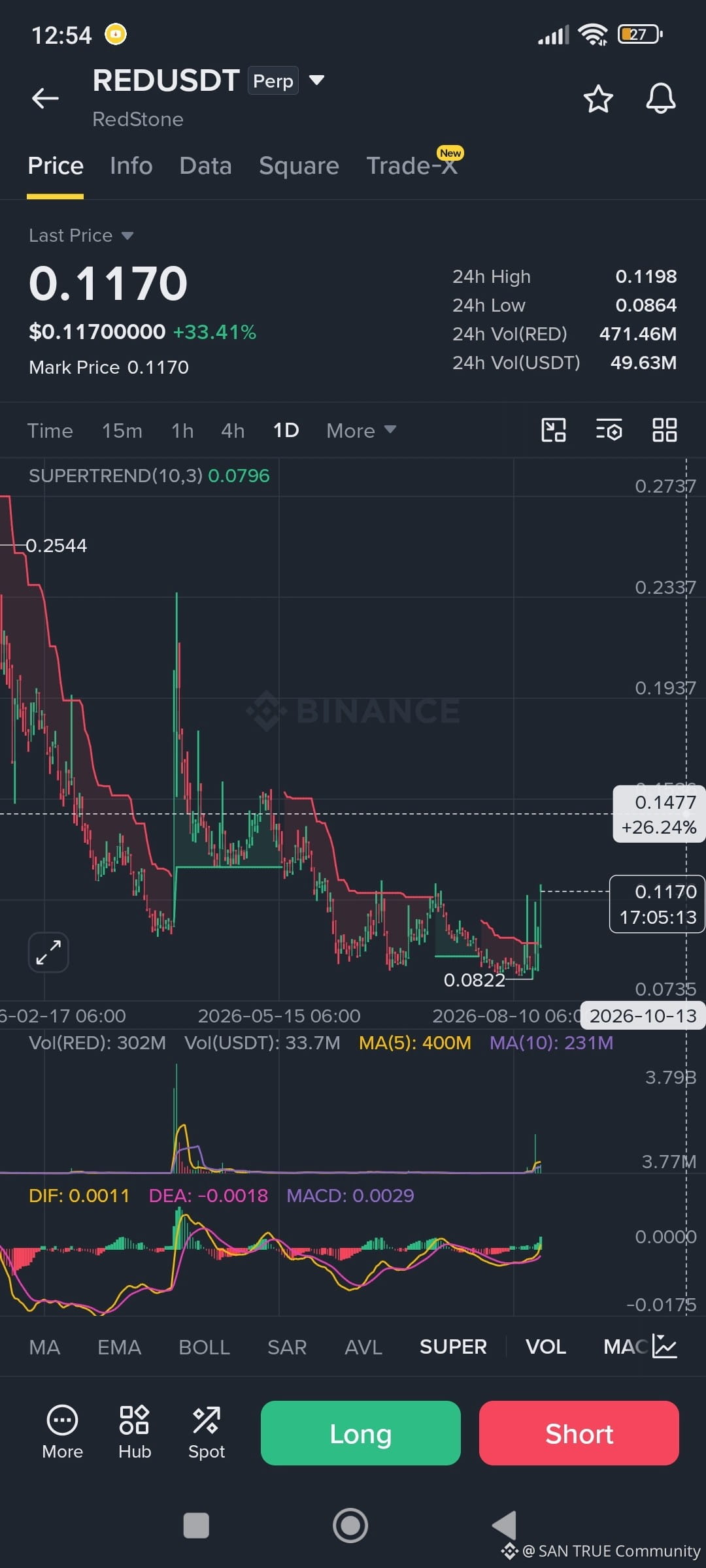706x1568 pixels.
Task: Open chart settings icon
Action: coord(609,430)
